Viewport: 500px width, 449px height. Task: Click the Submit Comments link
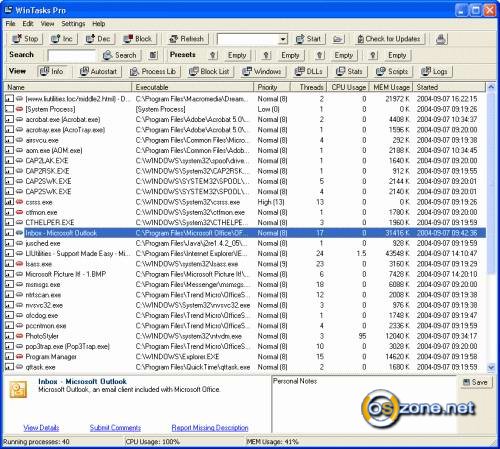115,428
